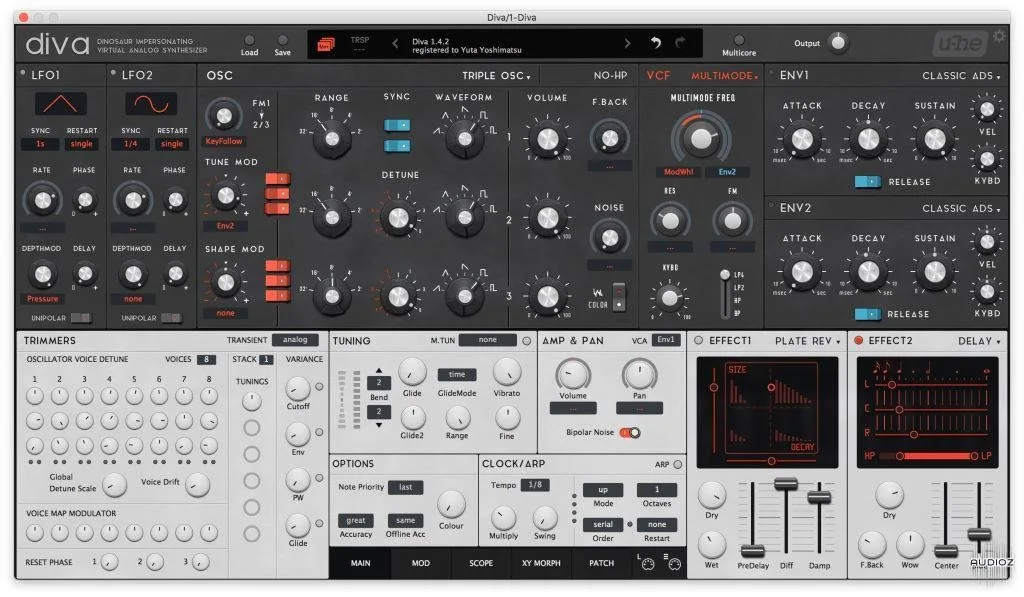This screenshot has height=597, width=1024.
Task: Open settings with the gear icon
Action: coord(999,36)
